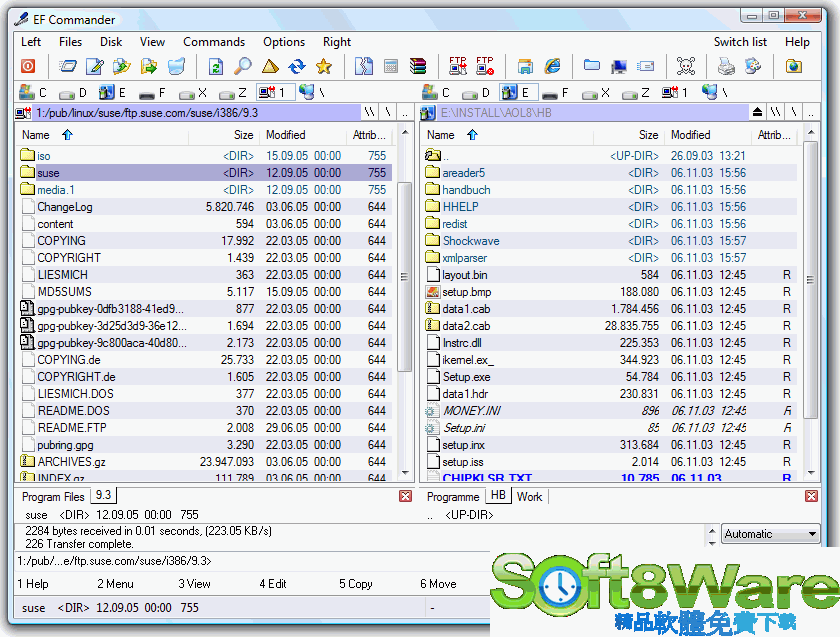Select drive C in left panel
This screenshot has width=840, height=637.
pos(33,93)
